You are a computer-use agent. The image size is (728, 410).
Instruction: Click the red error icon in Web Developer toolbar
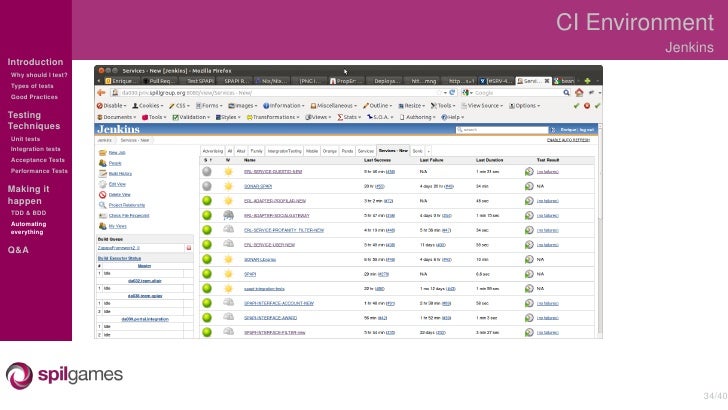(x=587, y=106)
